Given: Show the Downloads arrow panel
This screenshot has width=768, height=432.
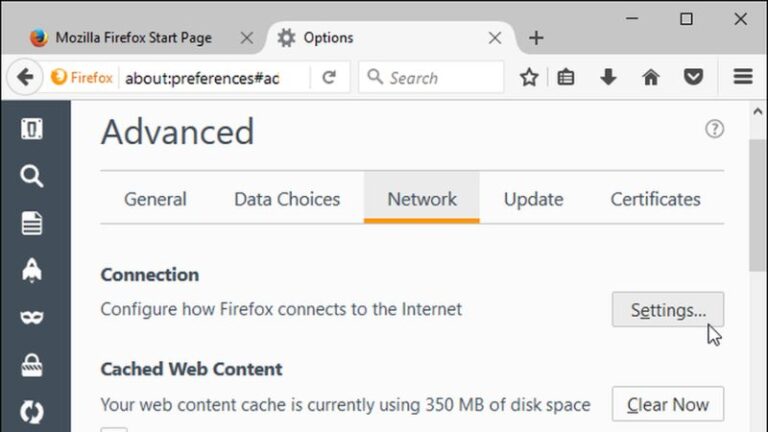Looking at the screenshot, I should pos(608,77).
